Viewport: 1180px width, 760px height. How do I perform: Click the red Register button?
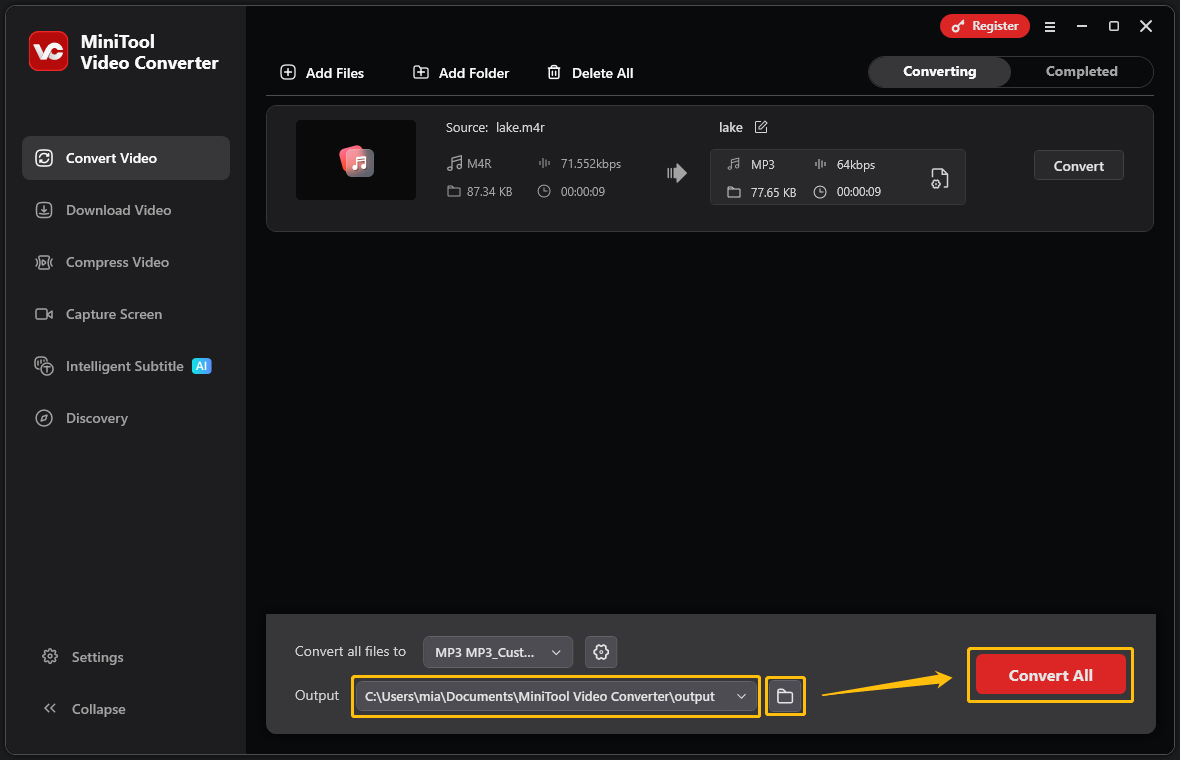[984, 26]
